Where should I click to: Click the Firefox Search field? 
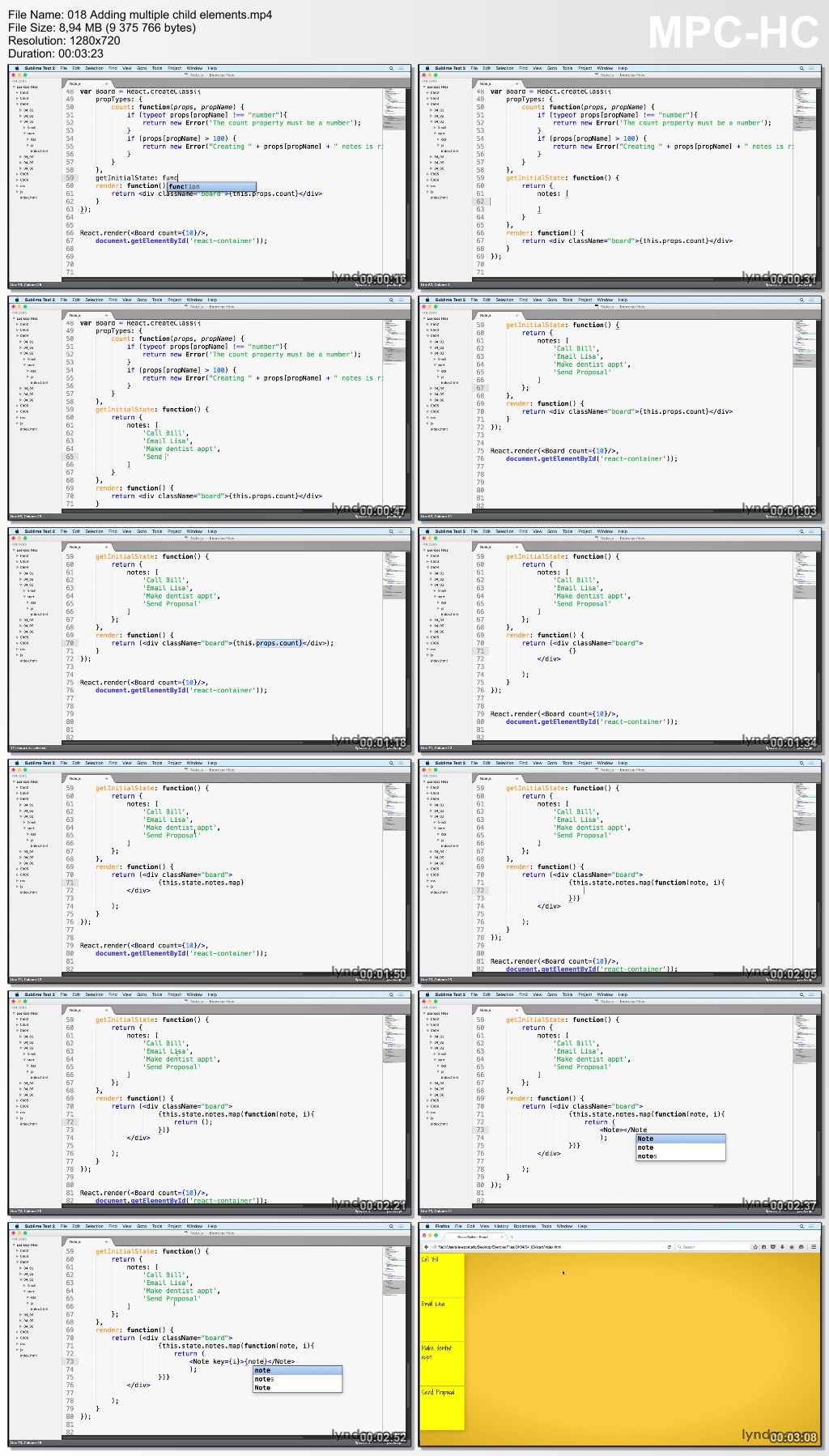tap(712, 1247)
